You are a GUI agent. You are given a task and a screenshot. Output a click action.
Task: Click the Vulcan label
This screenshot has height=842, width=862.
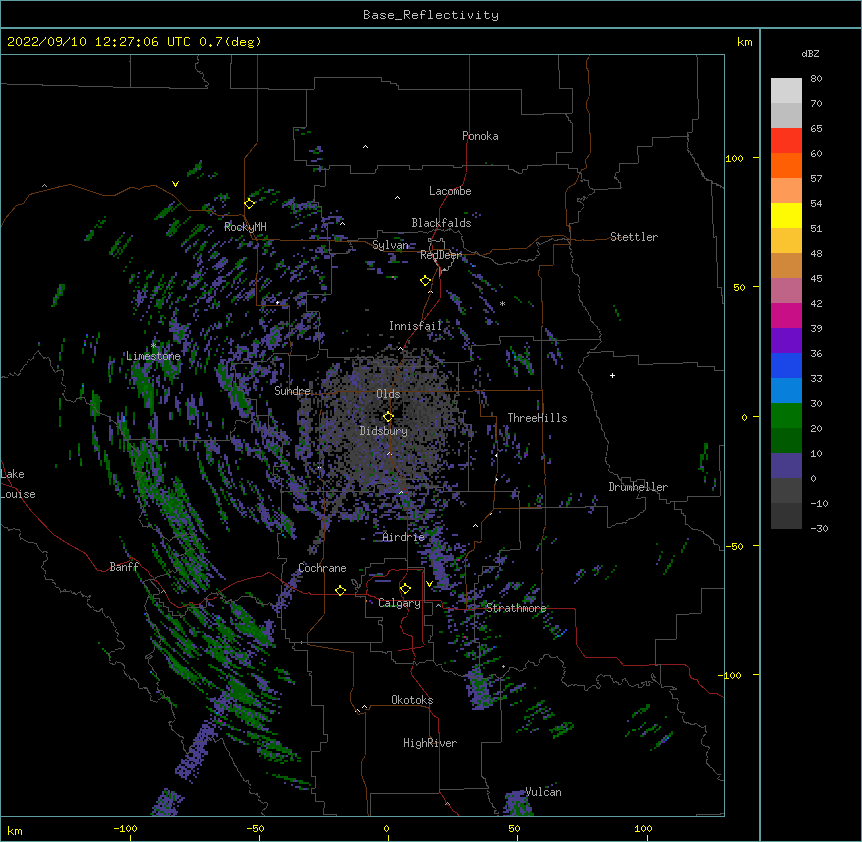pos(543,792)
